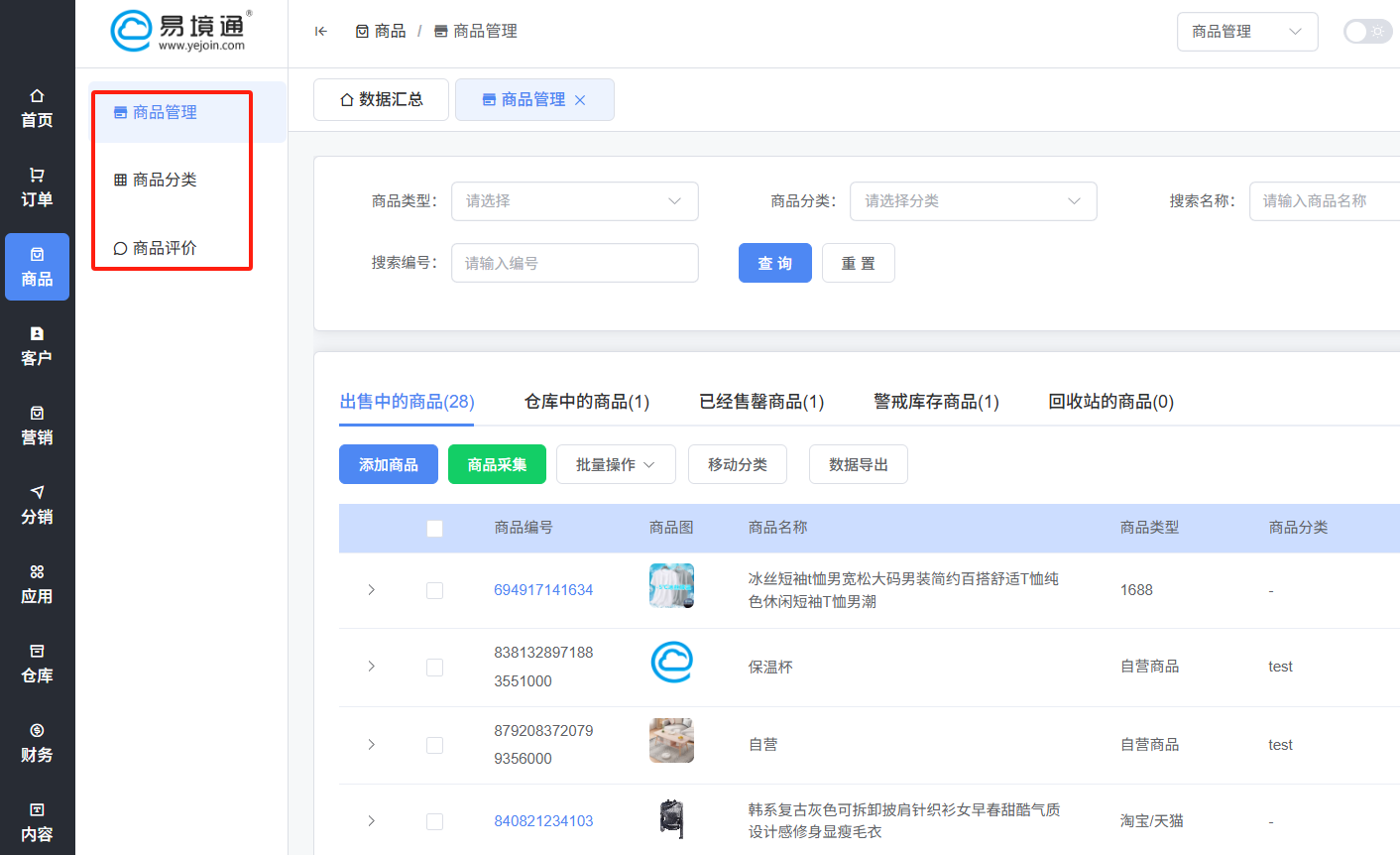Open the 首页 home sidebar icon
The height and width of the screenshot is (855, 1400).
pyautogui.click(x=37, y=96)
